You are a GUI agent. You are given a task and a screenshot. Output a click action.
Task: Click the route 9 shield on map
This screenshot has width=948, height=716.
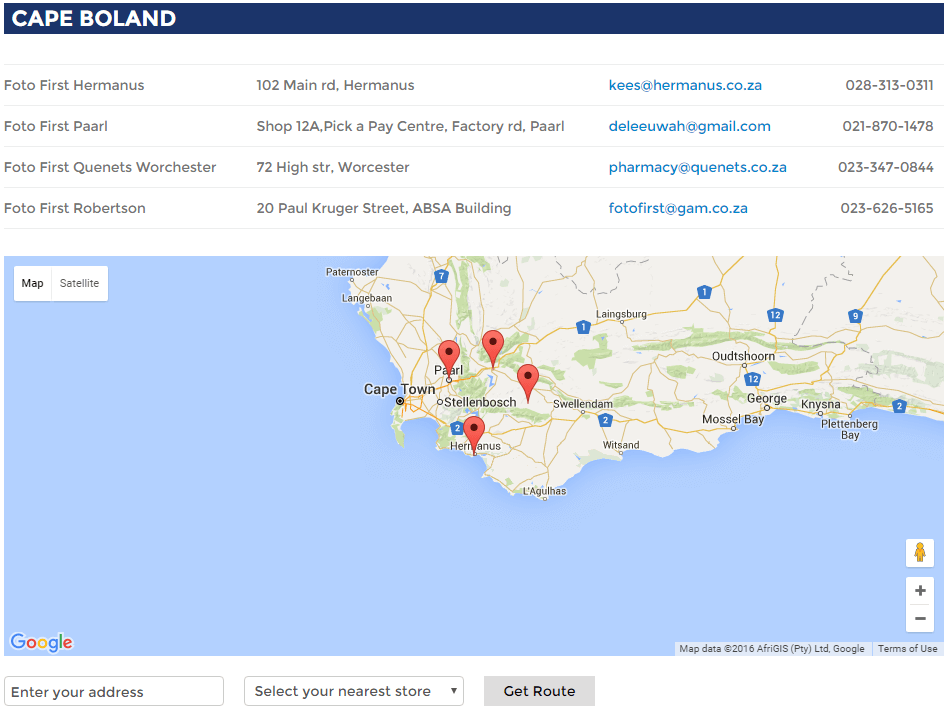tap(855, 316)
